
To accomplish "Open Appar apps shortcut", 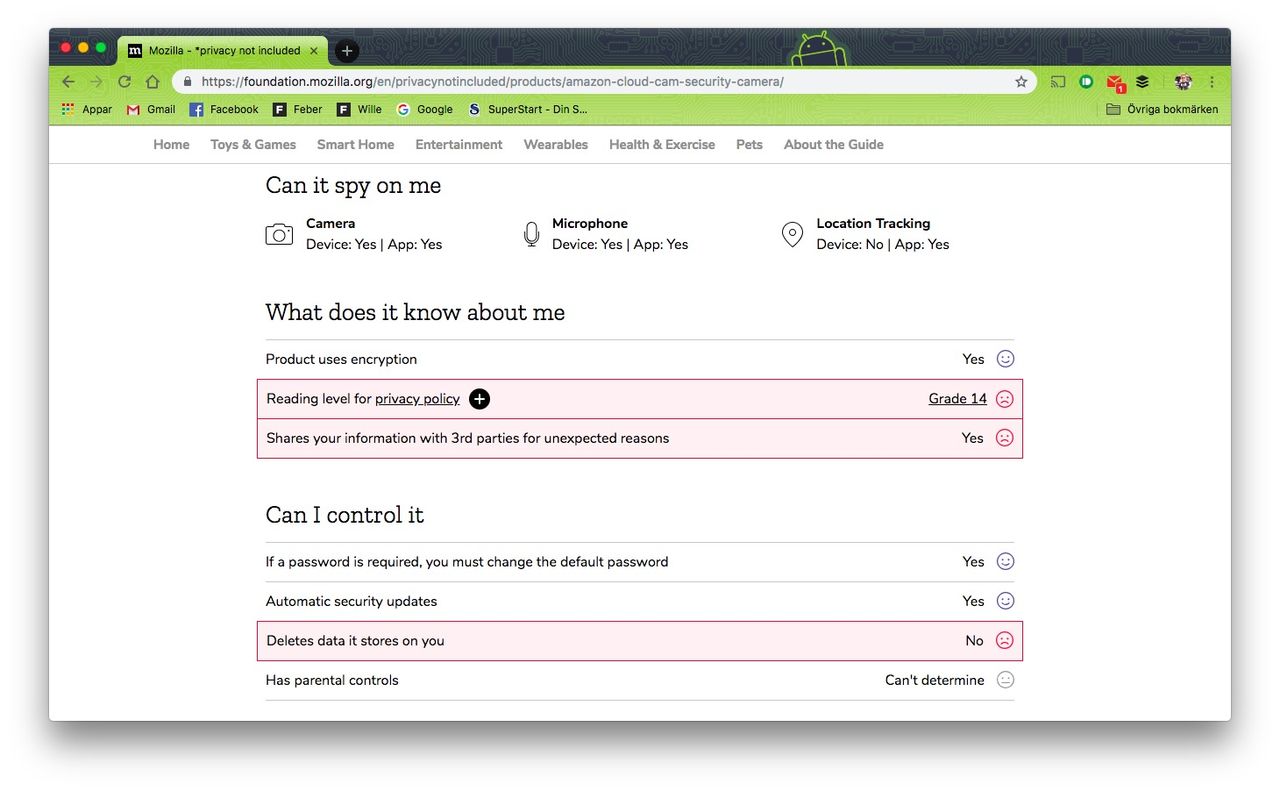I will coord(86,109).
